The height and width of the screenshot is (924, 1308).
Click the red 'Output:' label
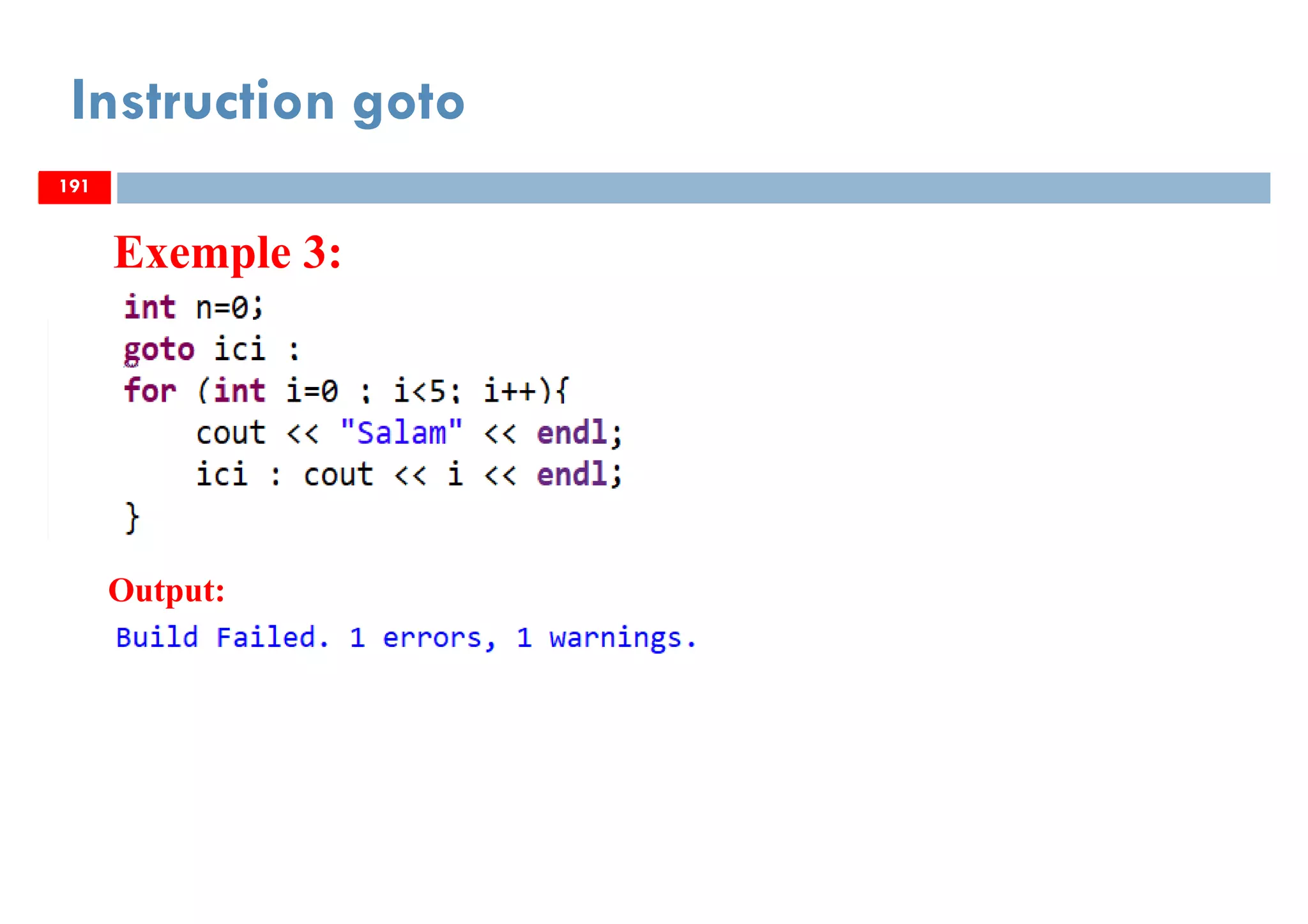[x=167, y=591]
